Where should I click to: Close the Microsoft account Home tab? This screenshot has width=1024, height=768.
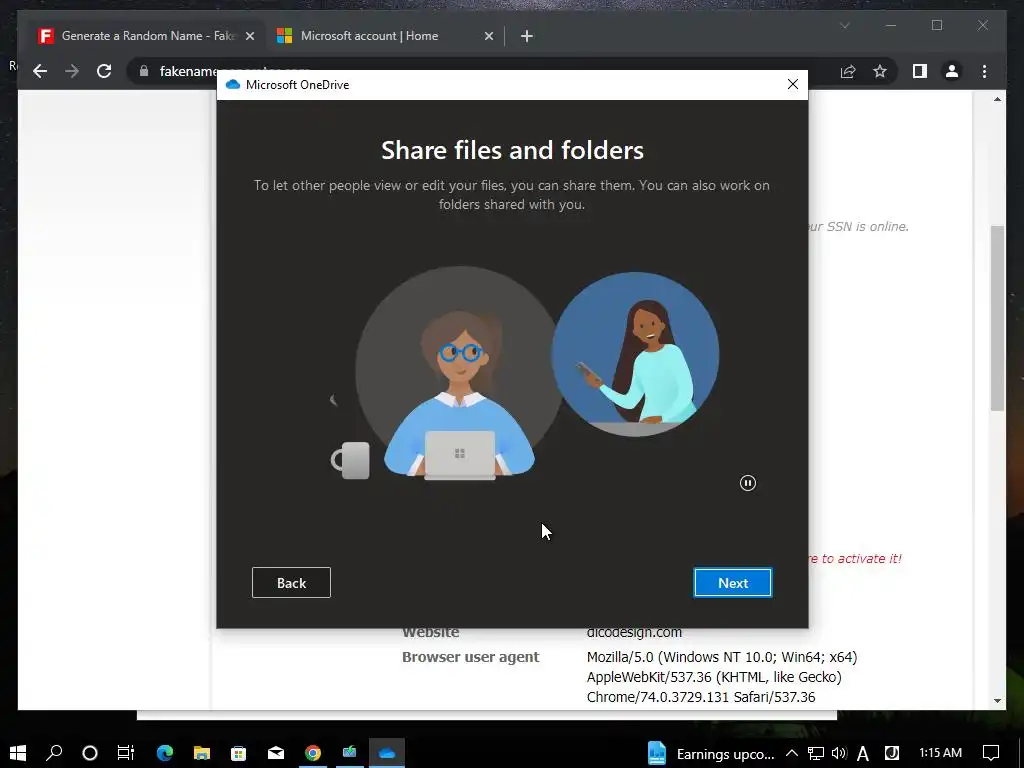[x=488, y=36]
